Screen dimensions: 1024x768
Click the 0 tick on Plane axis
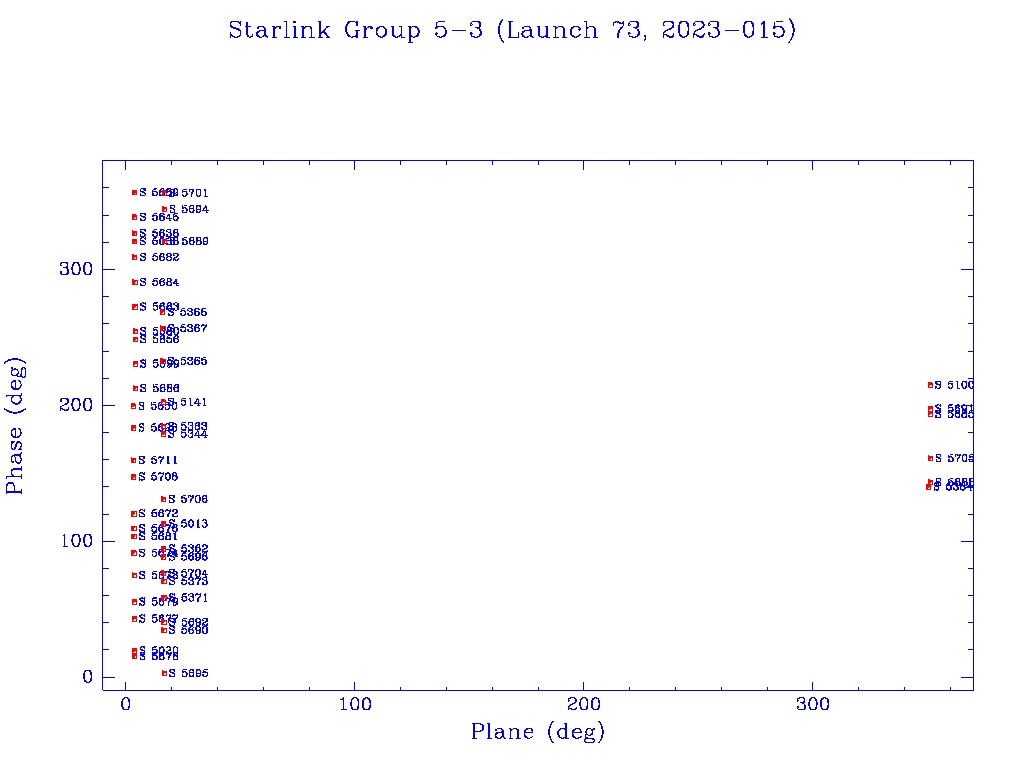[126, 704]
